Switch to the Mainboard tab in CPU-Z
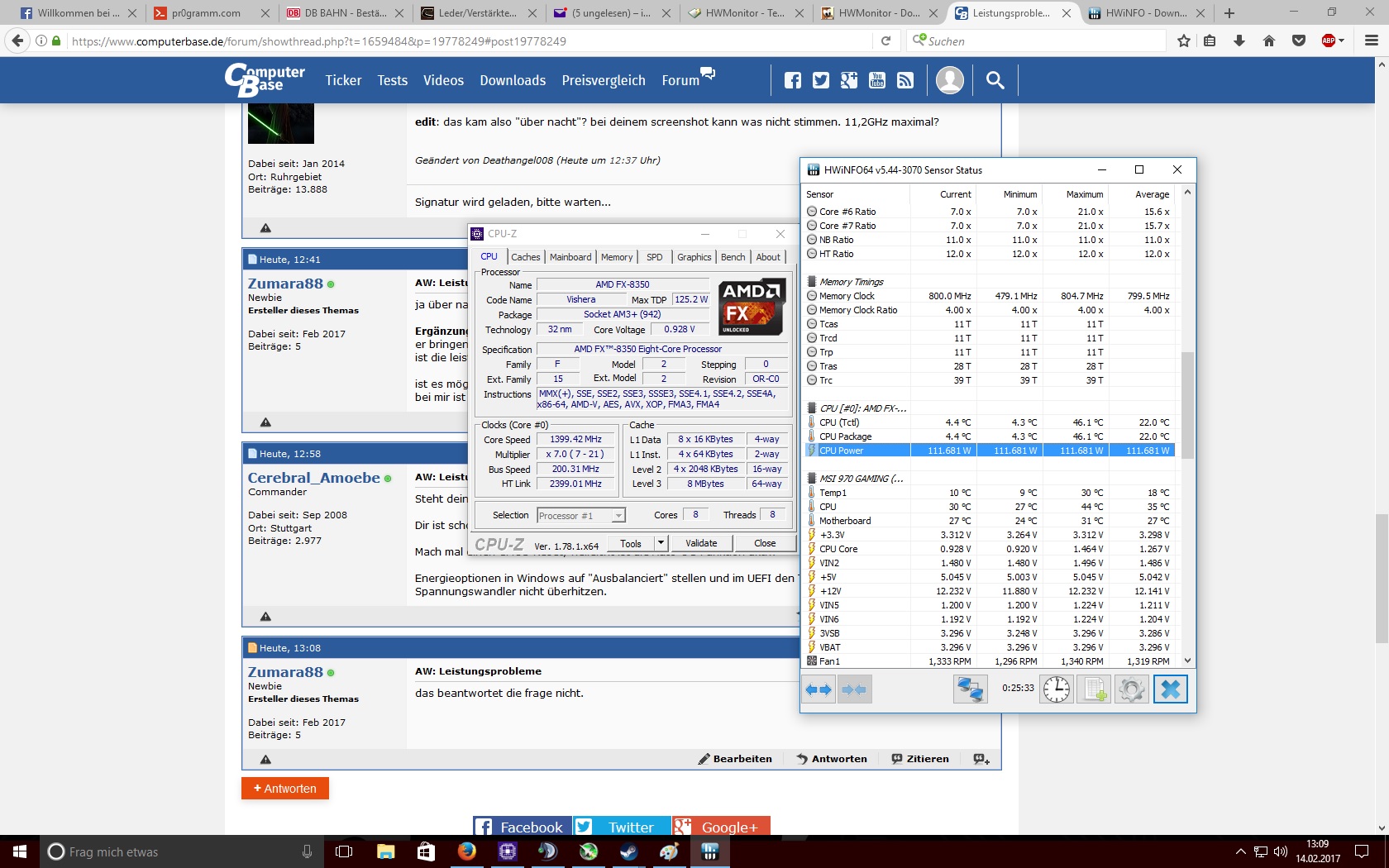Viewport: 1389px width, 868px height. [x=570, y=257]
